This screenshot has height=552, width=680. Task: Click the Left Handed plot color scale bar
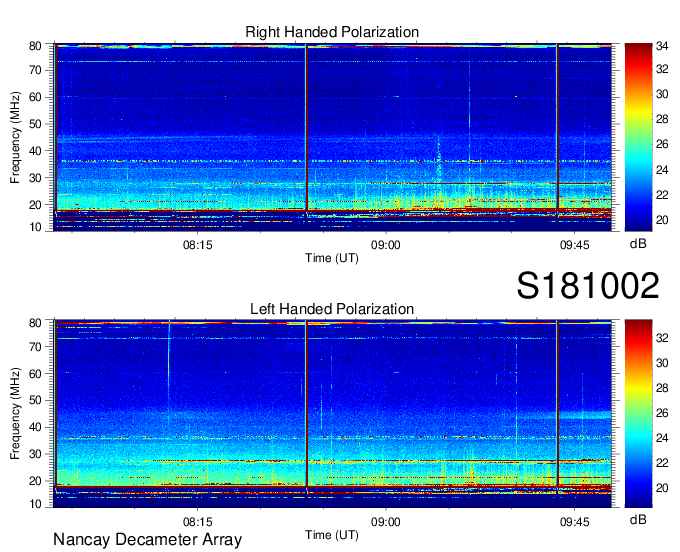(x=638, y=414)
